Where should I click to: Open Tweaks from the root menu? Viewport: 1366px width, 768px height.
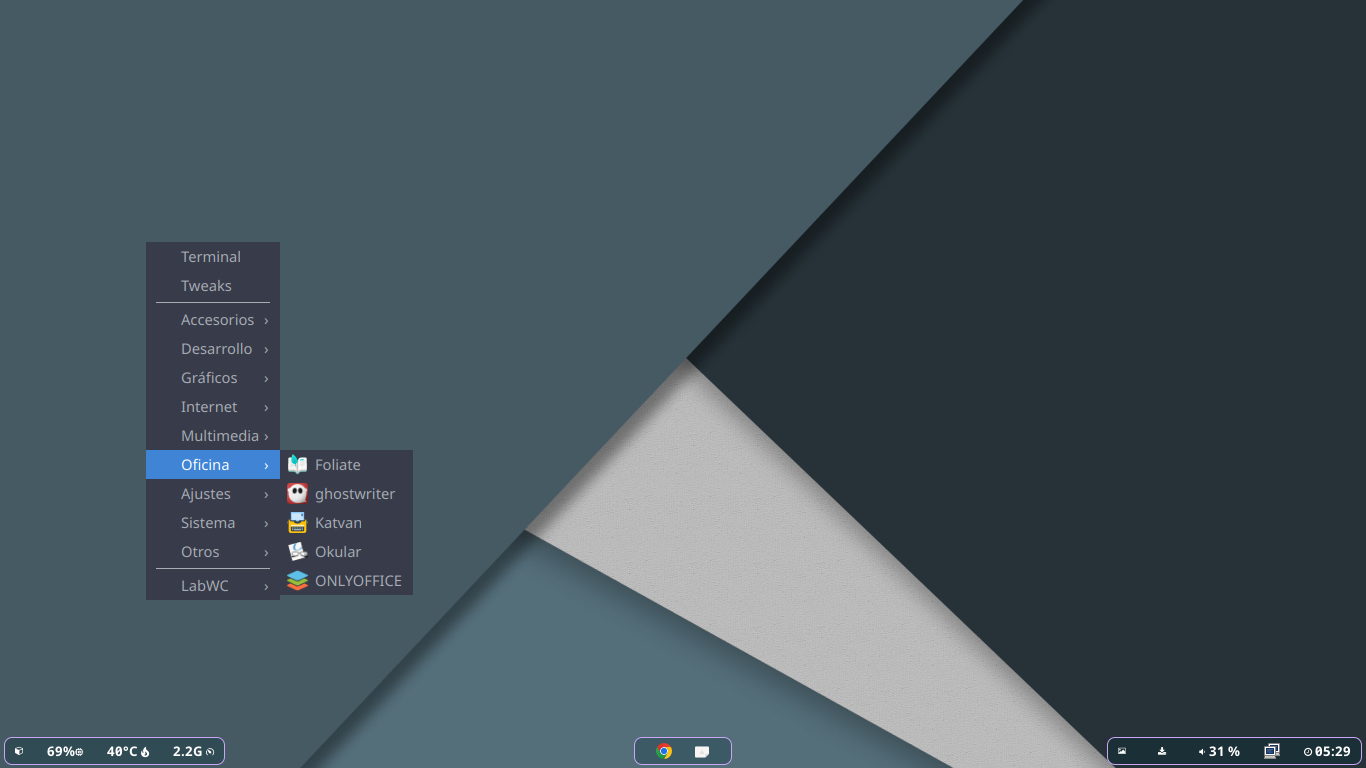point(213,286)
